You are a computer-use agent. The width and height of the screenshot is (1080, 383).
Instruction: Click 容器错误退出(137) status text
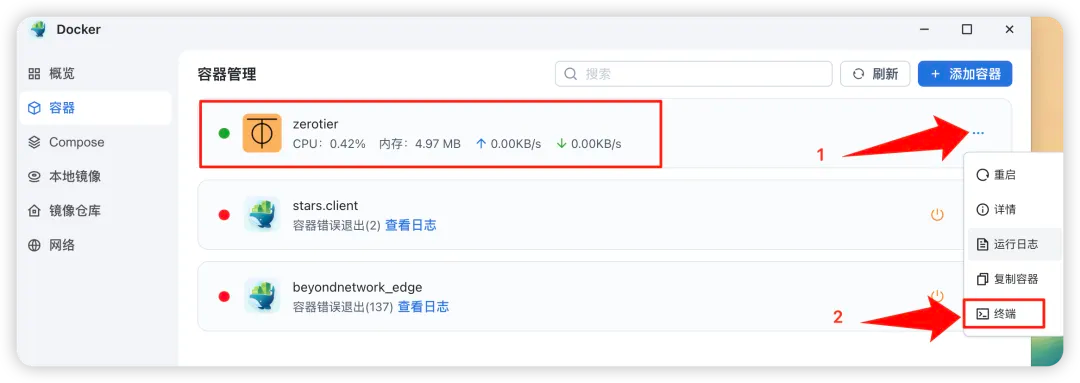(x=343, y=307)
